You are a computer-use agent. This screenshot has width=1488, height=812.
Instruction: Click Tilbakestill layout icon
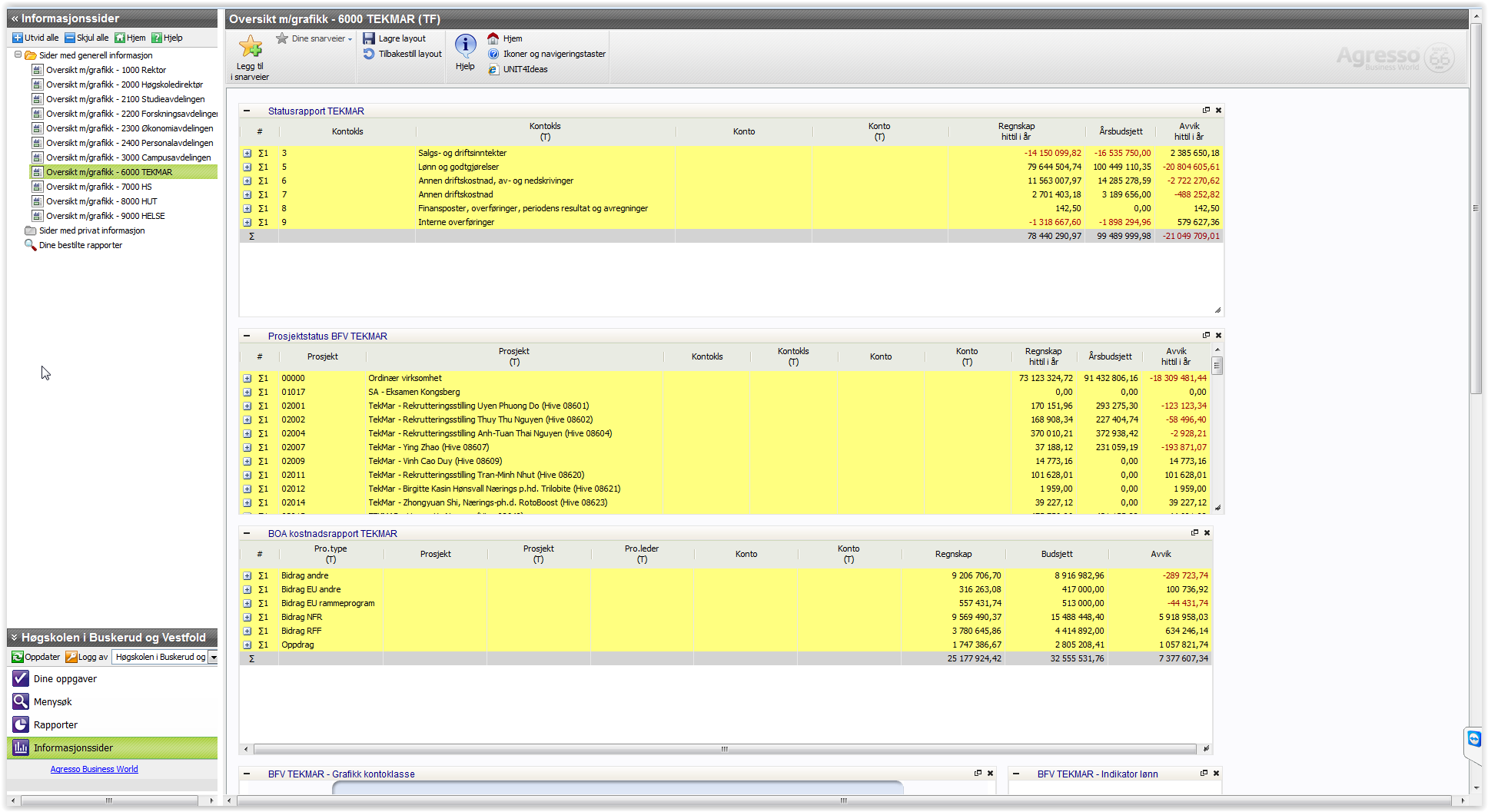point(369,54)
